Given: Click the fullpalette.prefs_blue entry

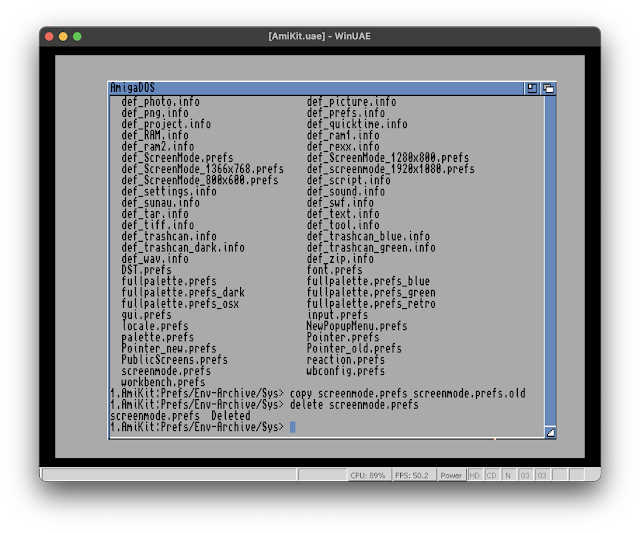Looking at the screenshot, I should coord(368,281).
